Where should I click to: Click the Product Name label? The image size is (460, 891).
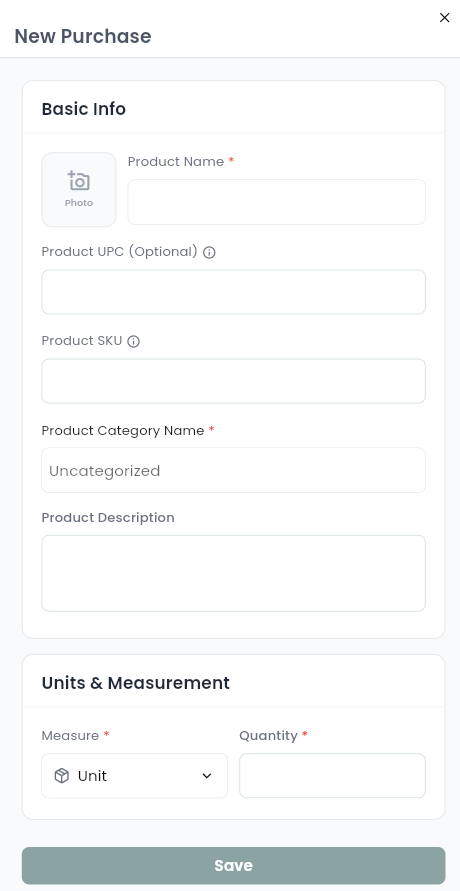coord(176,161)
